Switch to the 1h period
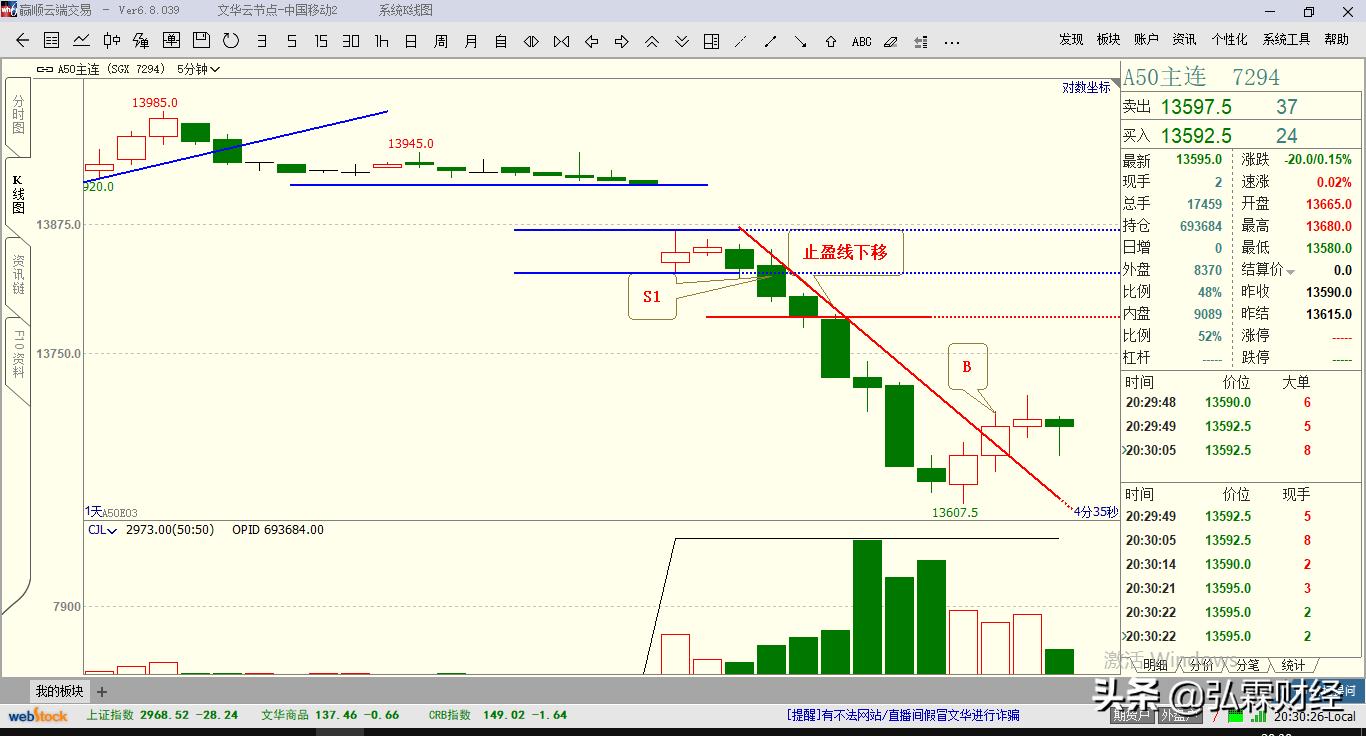Image resolution: width=1366 pixels, height=736 pixels. tap(381, 41)
